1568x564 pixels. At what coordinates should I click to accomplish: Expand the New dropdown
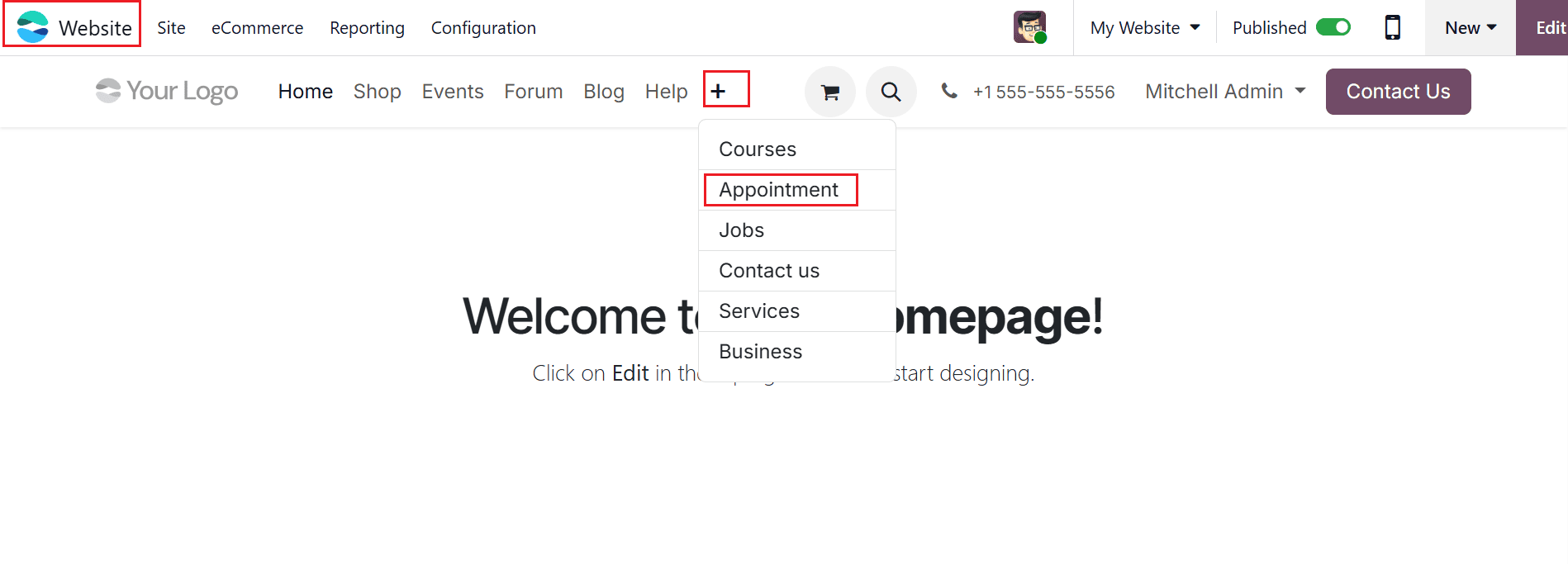[1470, 26]
